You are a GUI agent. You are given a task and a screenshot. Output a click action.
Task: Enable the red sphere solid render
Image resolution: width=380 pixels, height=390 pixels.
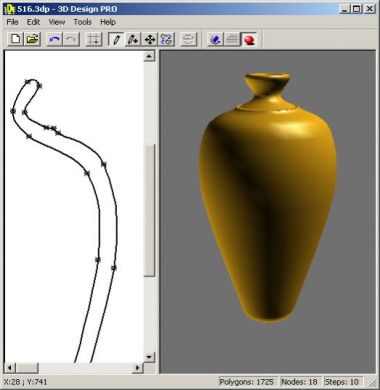249,39
